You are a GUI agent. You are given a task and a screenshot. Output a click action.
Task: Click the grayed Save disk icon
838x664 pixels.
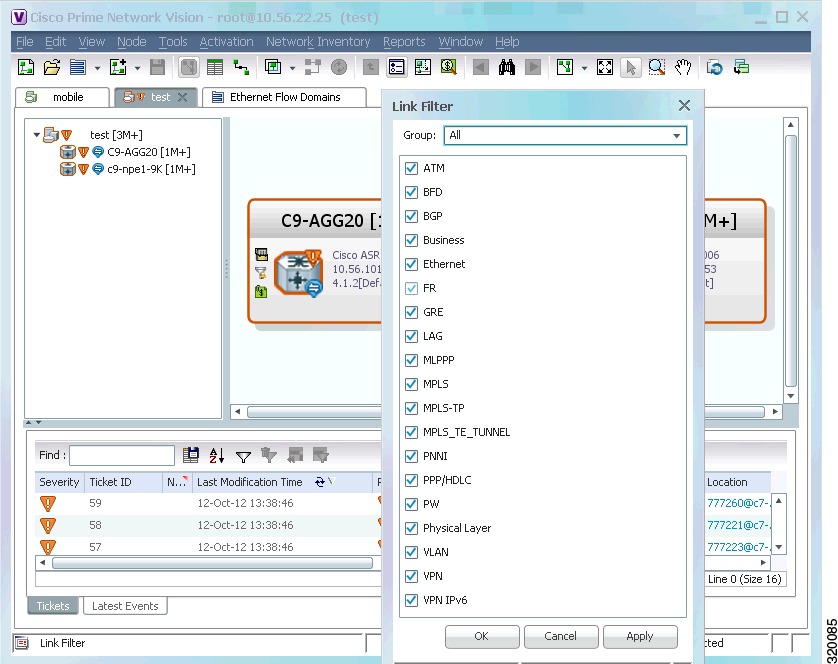[x=157, y=67]
